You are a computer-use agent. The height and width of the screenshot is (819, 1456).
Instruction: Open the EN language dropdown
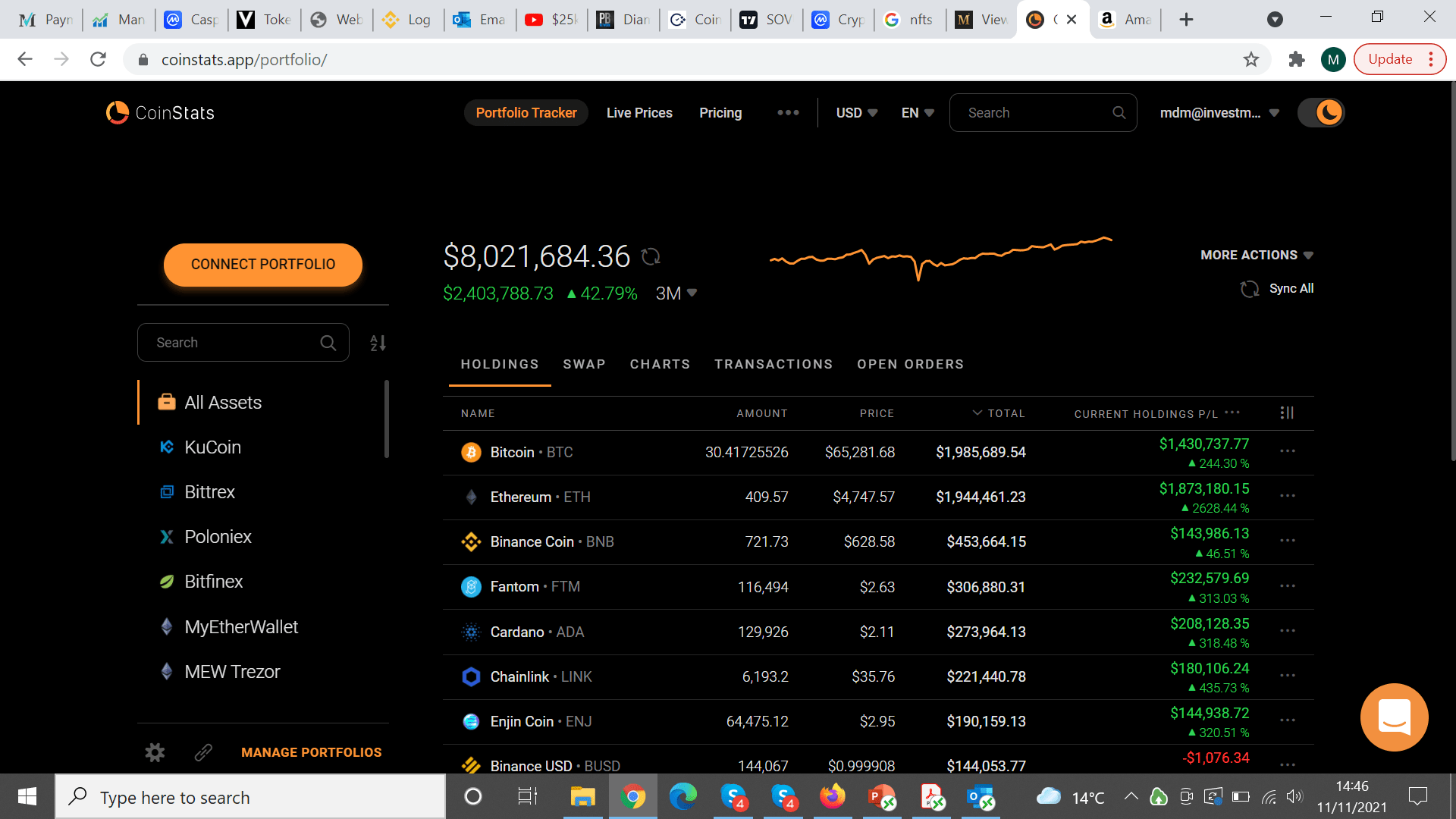[x=917, y=113]
